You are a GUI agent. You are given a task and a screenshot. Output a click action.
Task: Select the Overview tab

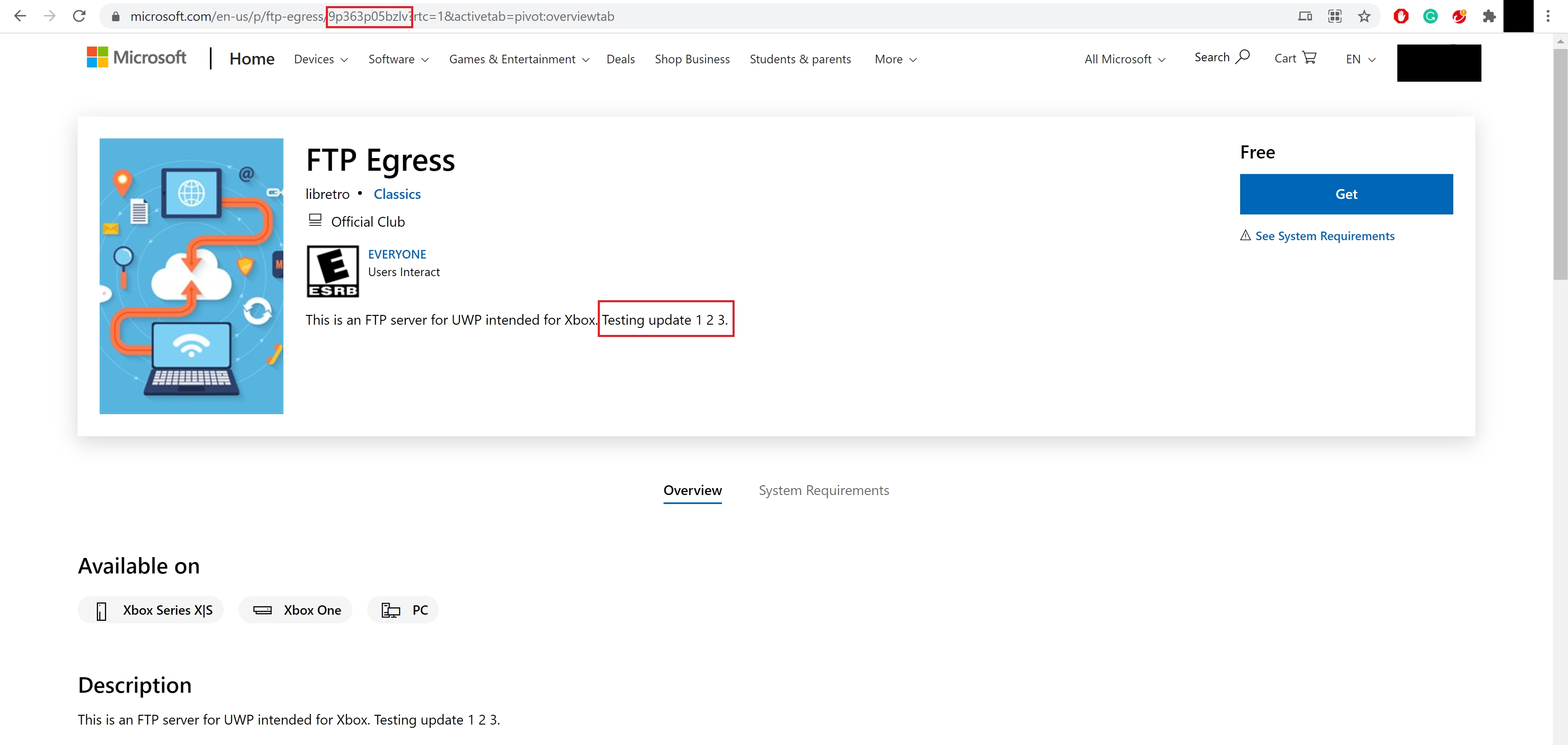coord(693,491)
